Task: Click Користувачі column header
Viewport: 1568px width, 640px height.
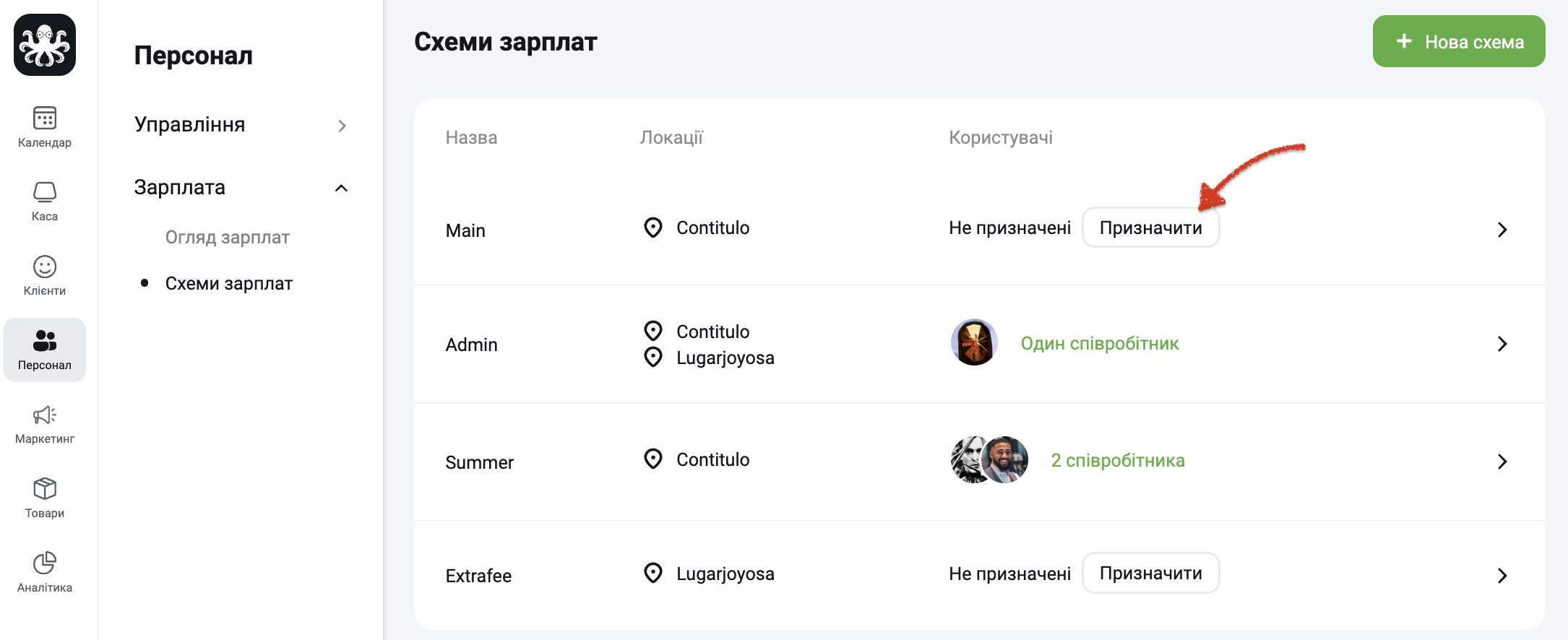Action: 1001,137
